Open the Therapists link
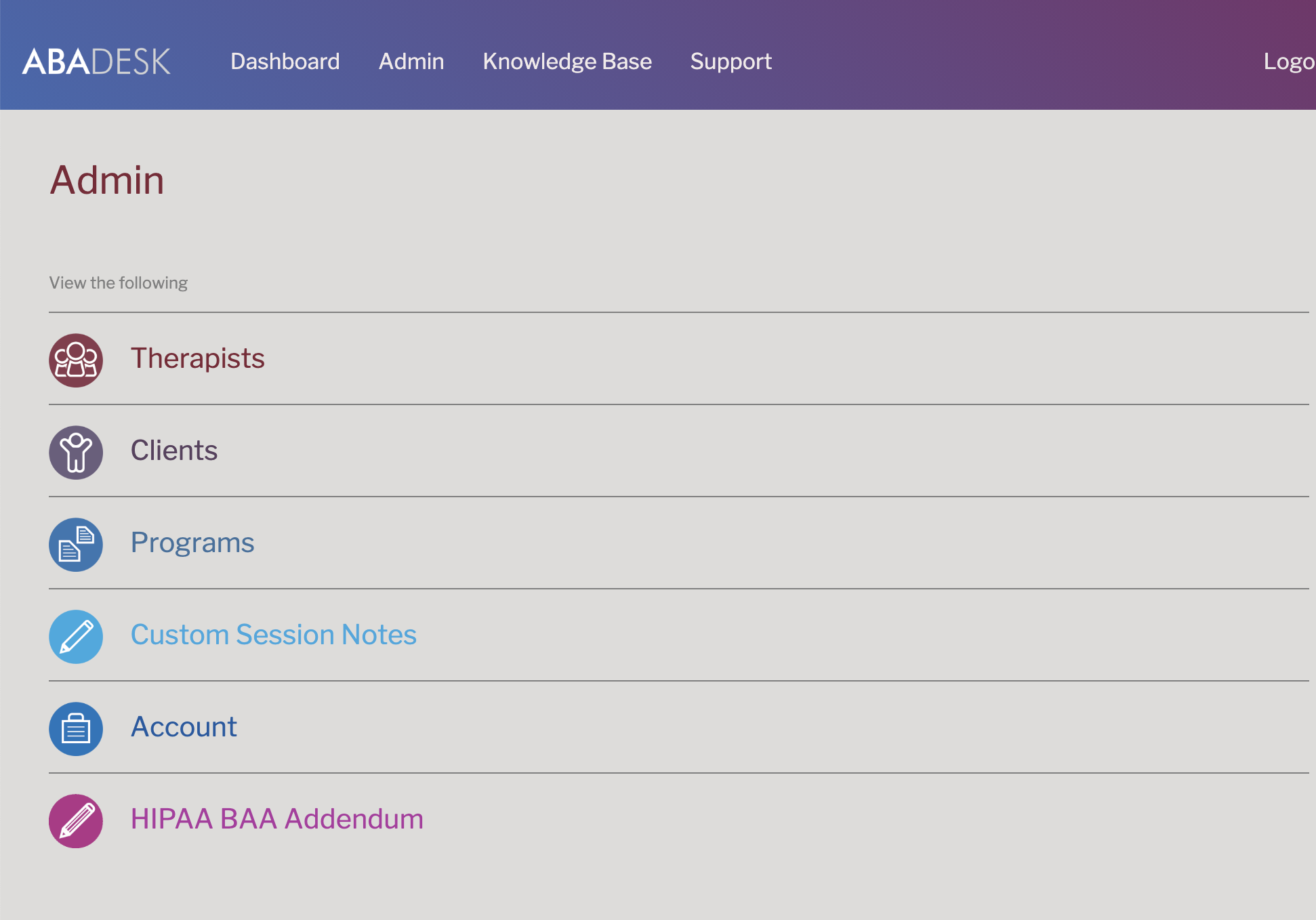Viewport: 1316px width, 920px height. click(x=197, y=358)
